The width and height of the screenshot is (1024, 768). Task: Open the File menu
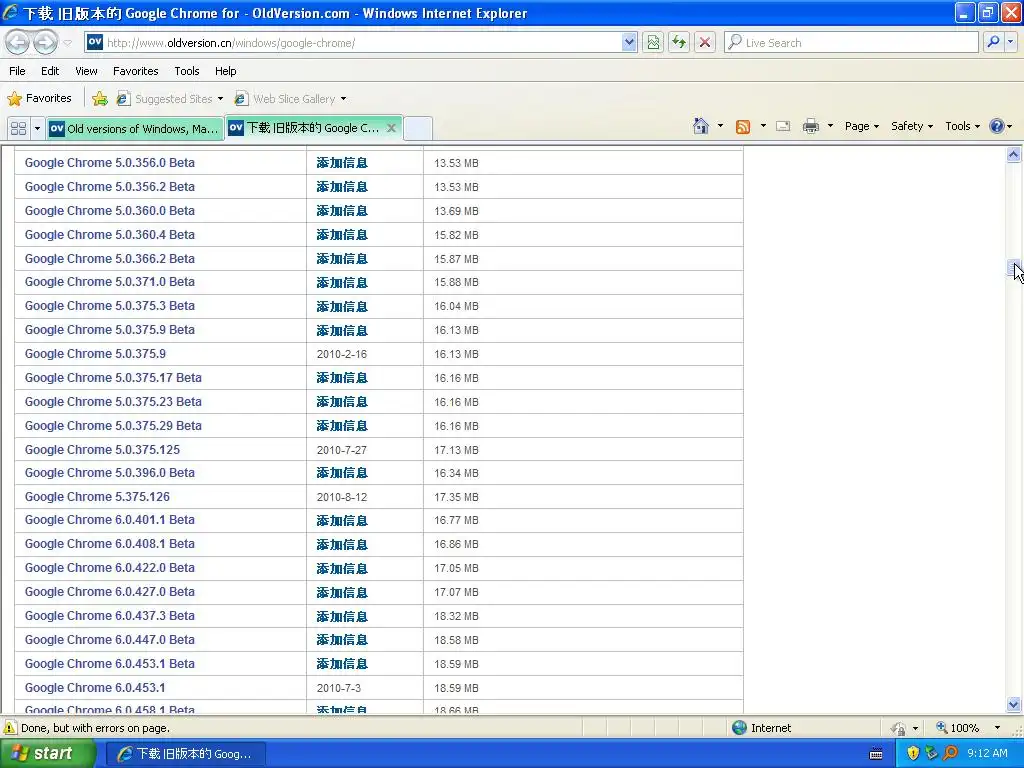coord(18,71)
